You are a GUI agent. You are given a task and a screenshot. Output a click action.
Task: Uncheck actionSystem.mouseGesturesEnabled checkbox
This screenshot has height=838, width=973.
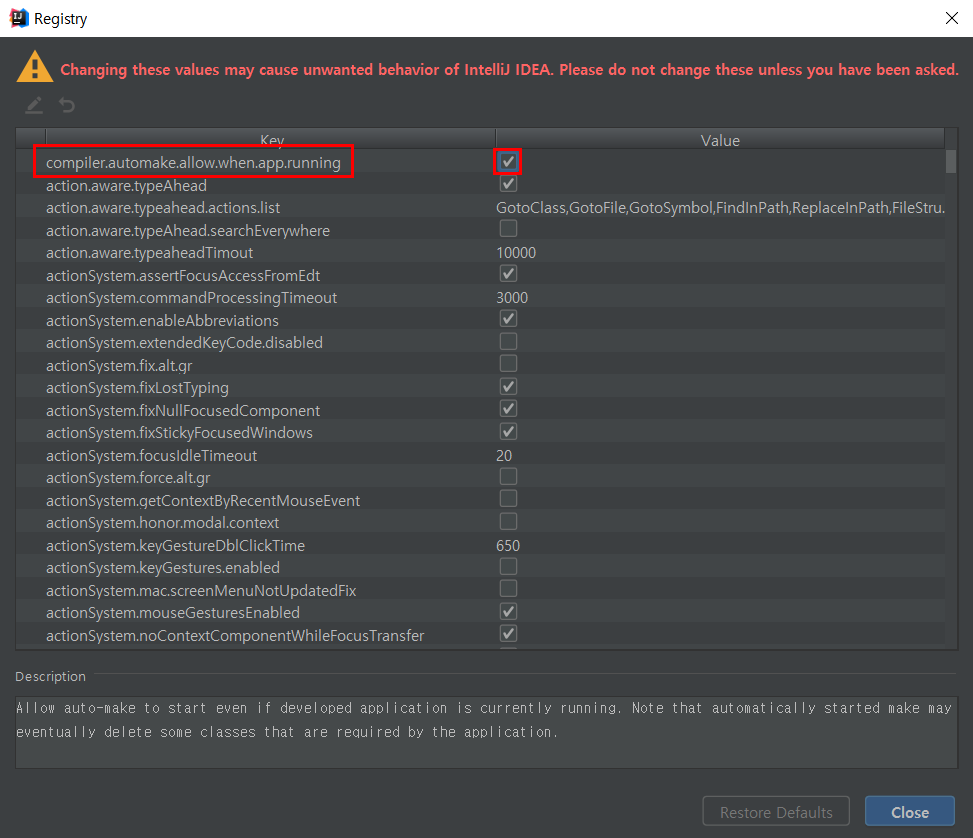[508, 611]
